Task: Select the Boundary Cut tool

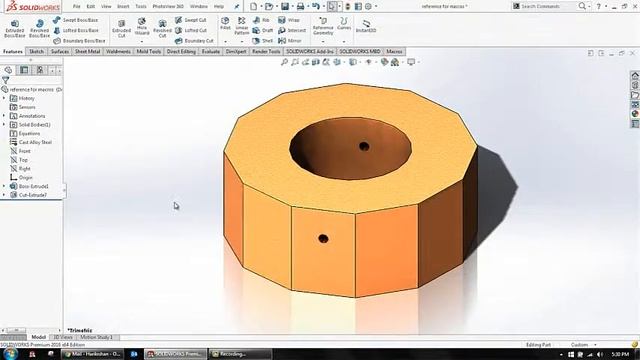Action: pyautogui.click(x=194, y=41)
